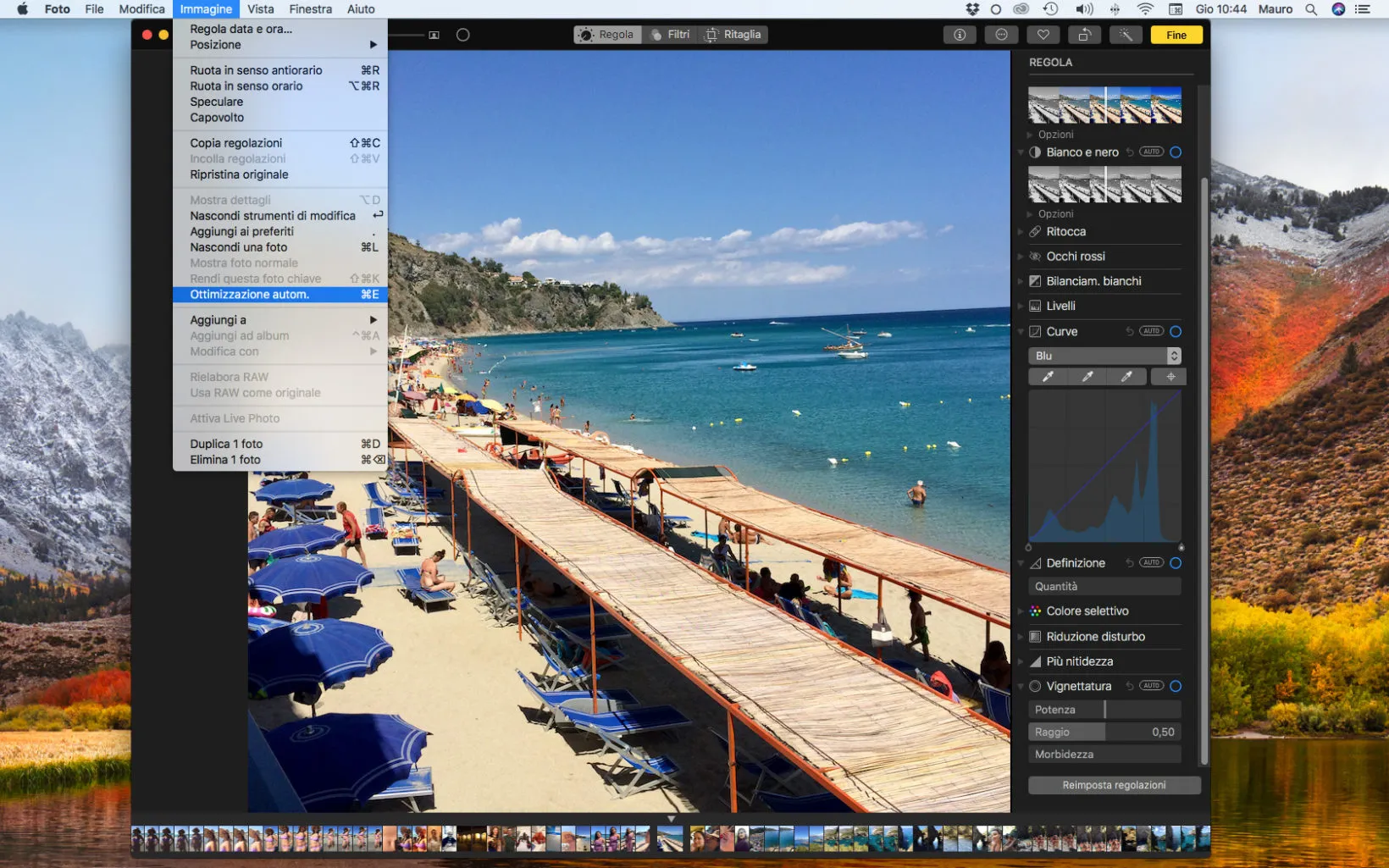Image resolution: width=1389 pixels, height=868 pixels.
Task: Toggle the Curve adjustment enable circle
Action: pyautogui.click(x=1176, y=331)
